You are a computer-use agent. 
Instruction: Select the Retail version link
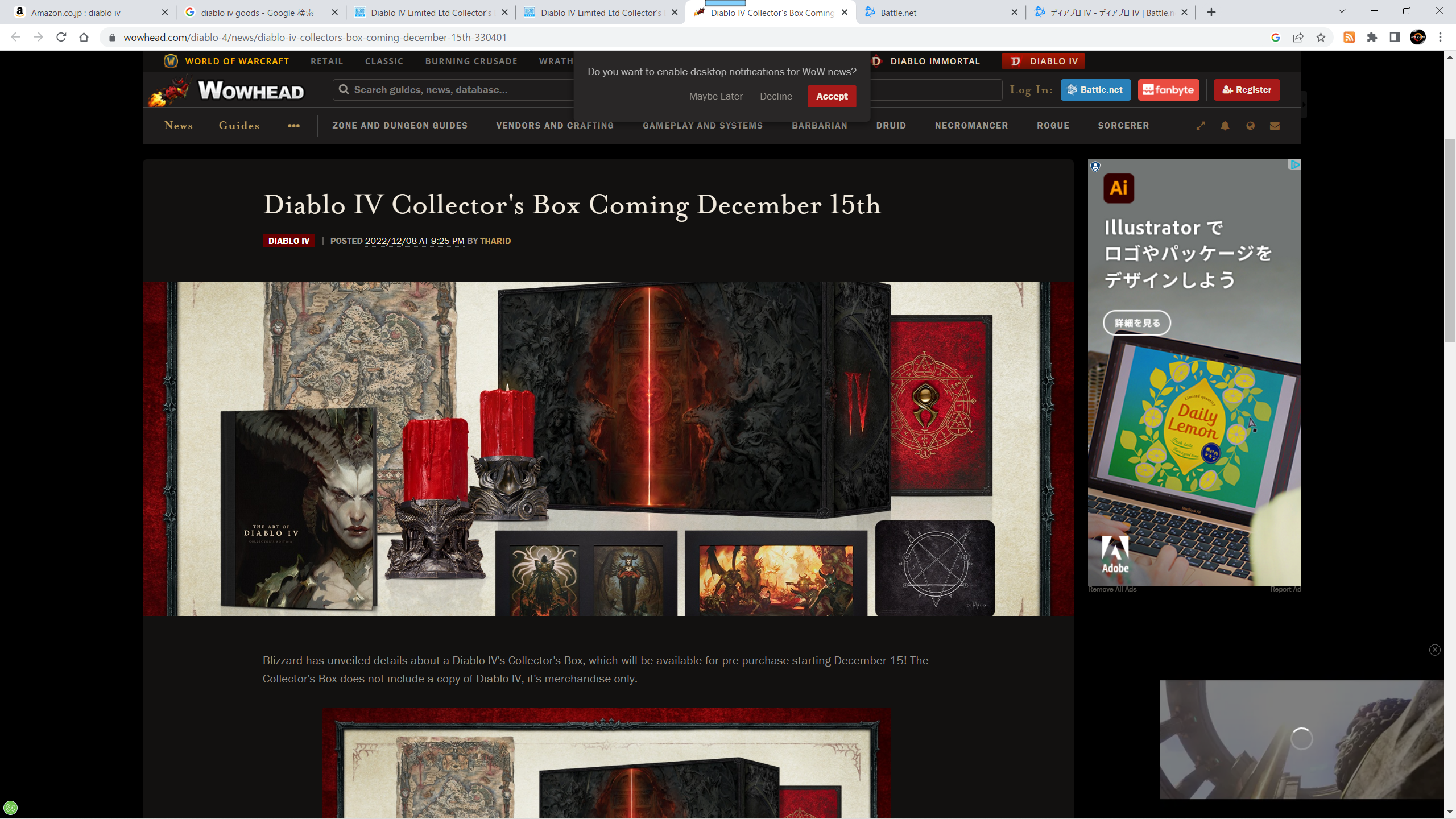tap(327, 61)
